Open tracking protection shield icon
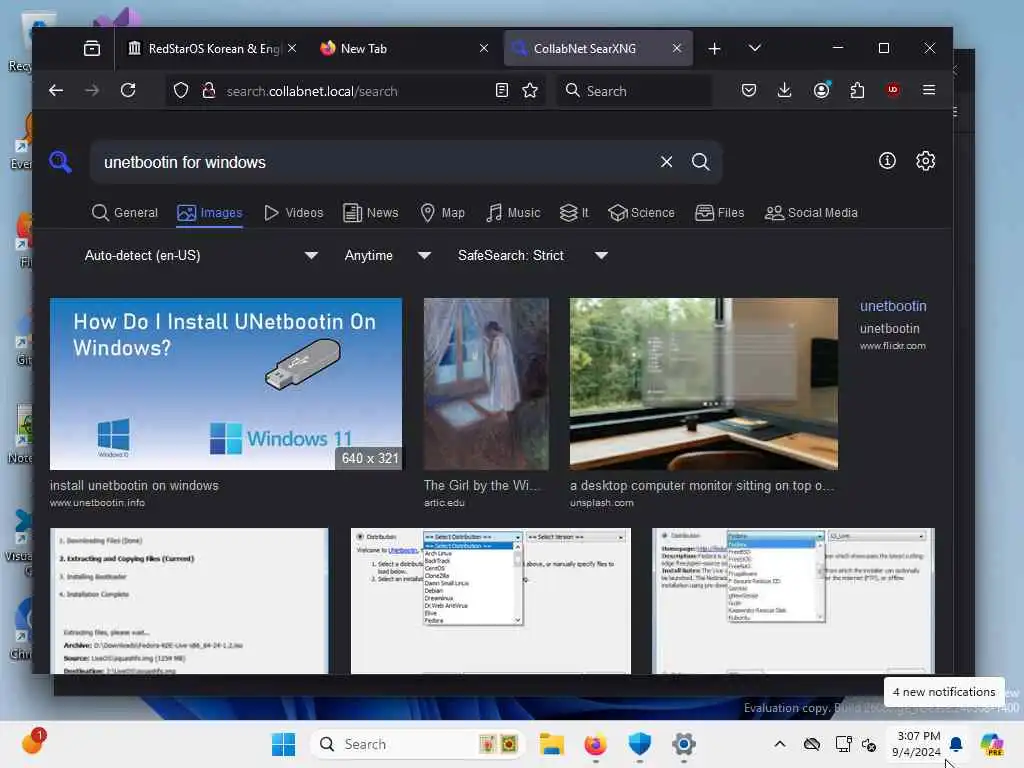This screenshot has width=1024, height=768. coord(181,90)
